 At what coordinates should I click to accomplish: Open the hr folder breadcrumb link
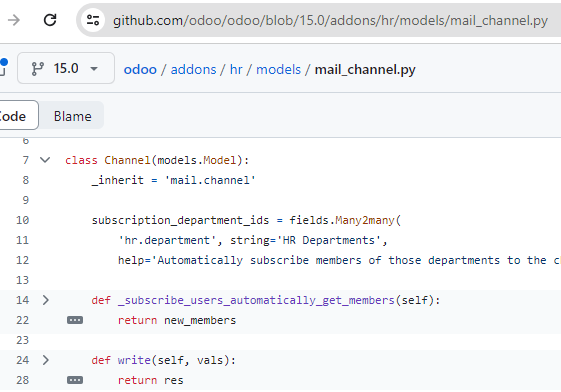tap(236, 69)
